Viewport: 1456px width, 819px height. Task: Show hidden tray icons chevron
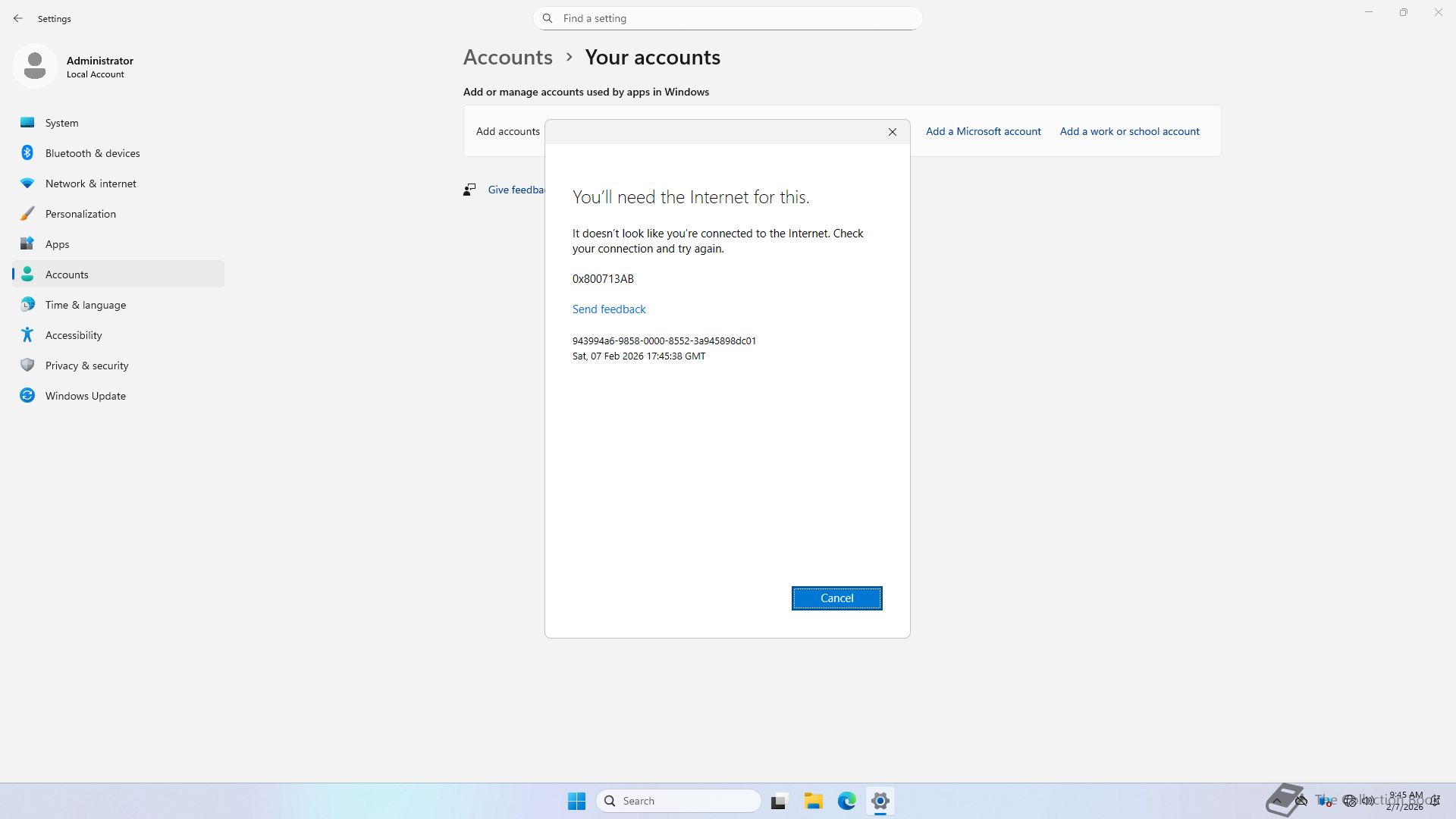pyautogui.click(x=1277, y=801)
